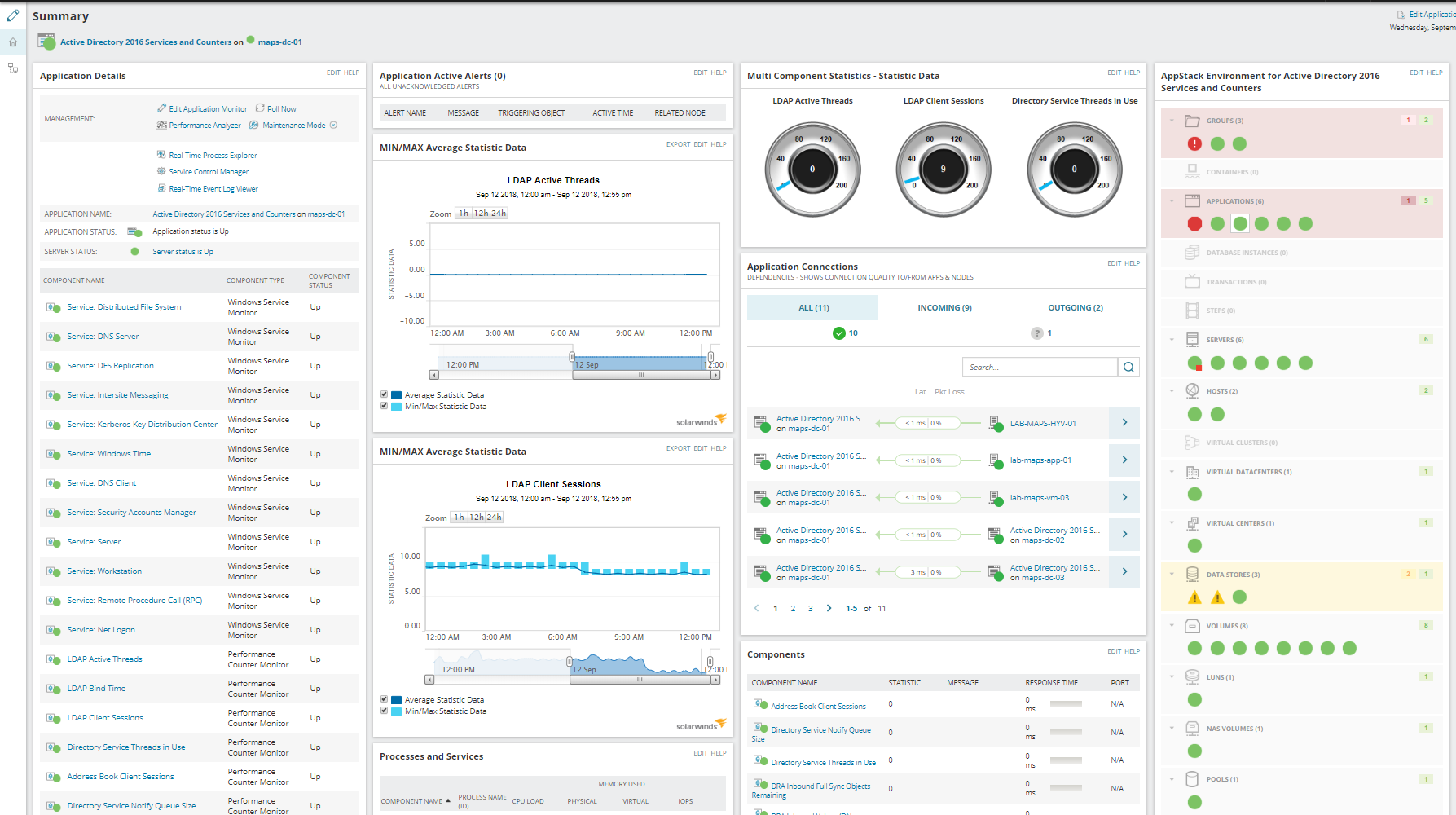The height and width of the screenshot is (815, 1456).
Task: Click the Data Stores warning triangle icon
Action: pyautogui.click(x=1194, y=597)
